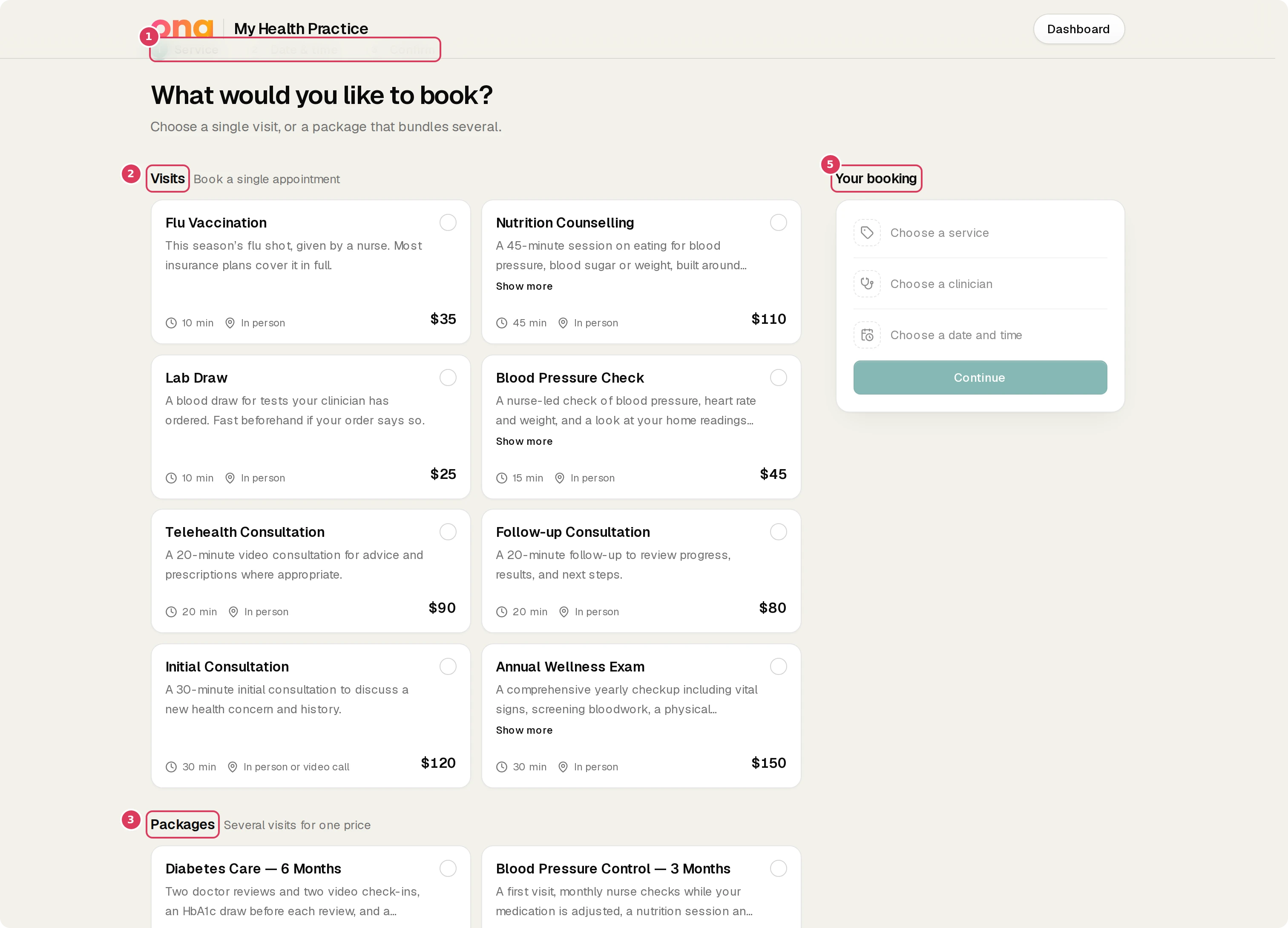The image size is (1288, 928).
Task: Click the My Health Practice title
Action: [301, 29]
